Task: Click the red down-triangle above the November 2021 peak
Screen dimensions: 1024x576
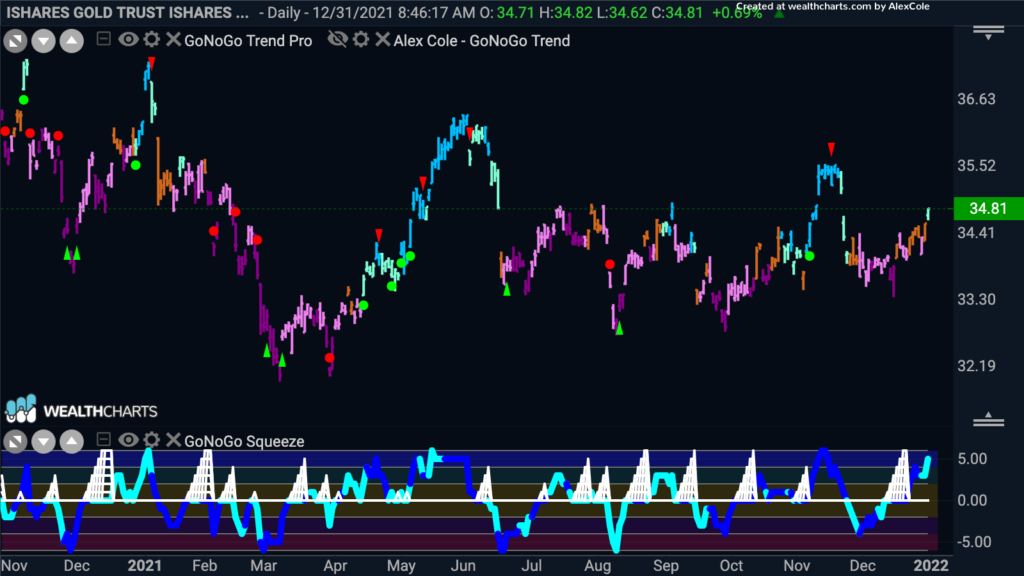Action: pyautogui.click(x=831, y=149)
